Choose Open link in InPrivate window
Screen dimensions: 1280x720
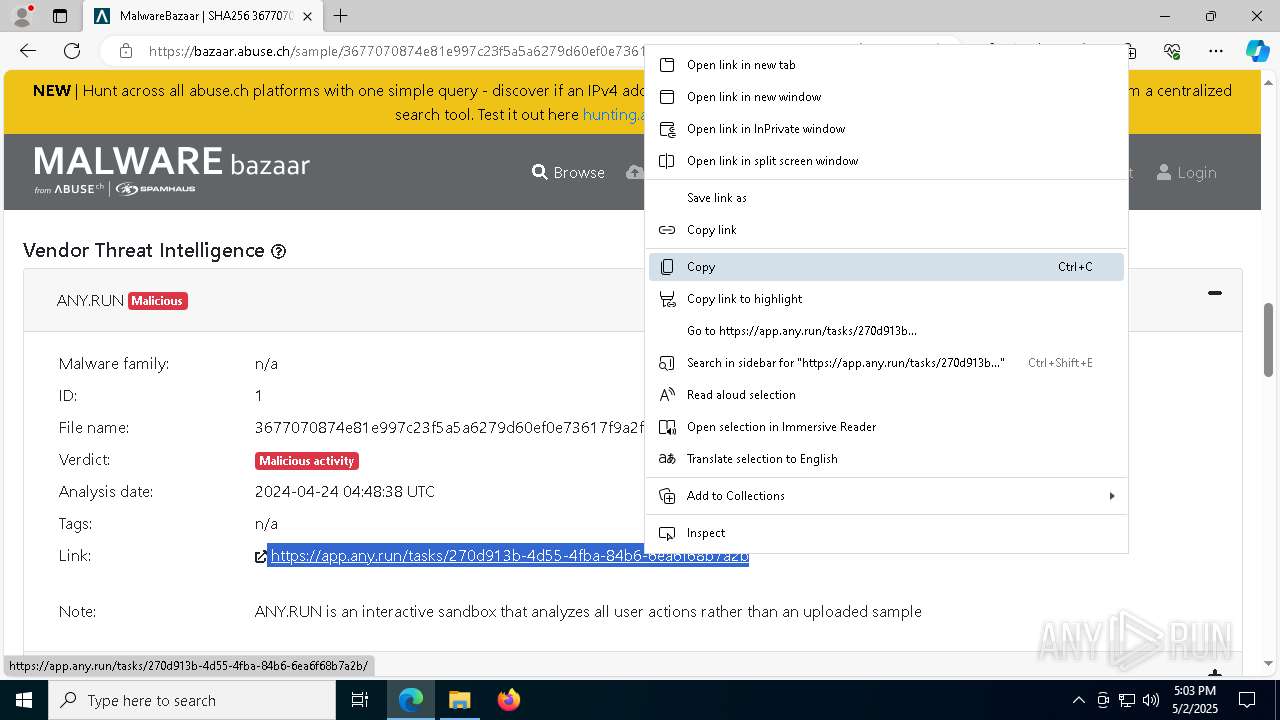pyautogui.click(x=886, y=129)
